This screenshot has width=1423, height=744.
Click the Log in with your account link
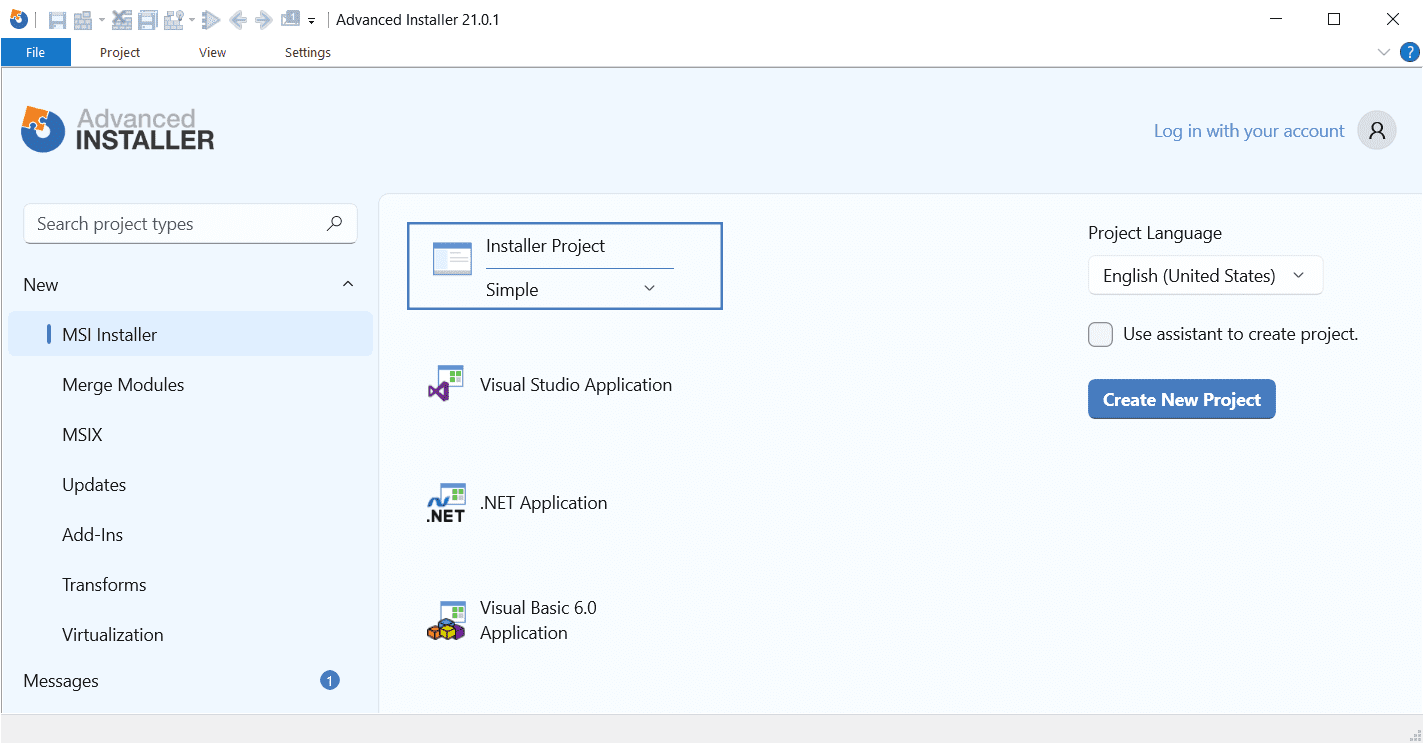(x=1248, y=131)
